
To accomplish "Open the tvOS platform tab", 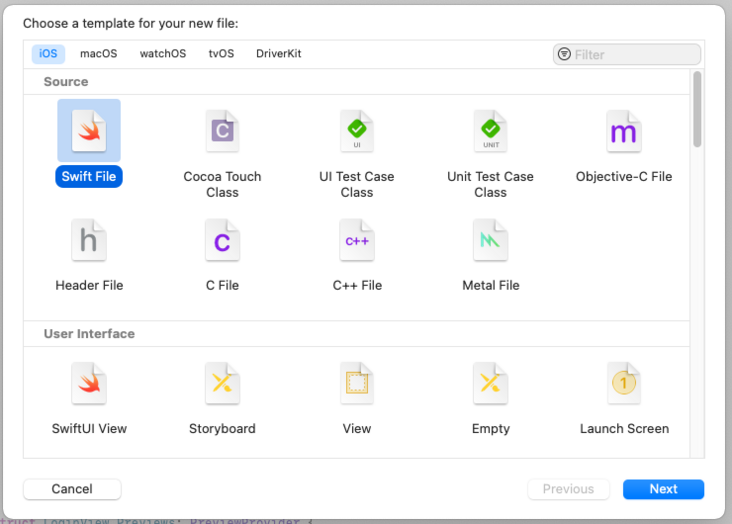I will tap(221, 54).
